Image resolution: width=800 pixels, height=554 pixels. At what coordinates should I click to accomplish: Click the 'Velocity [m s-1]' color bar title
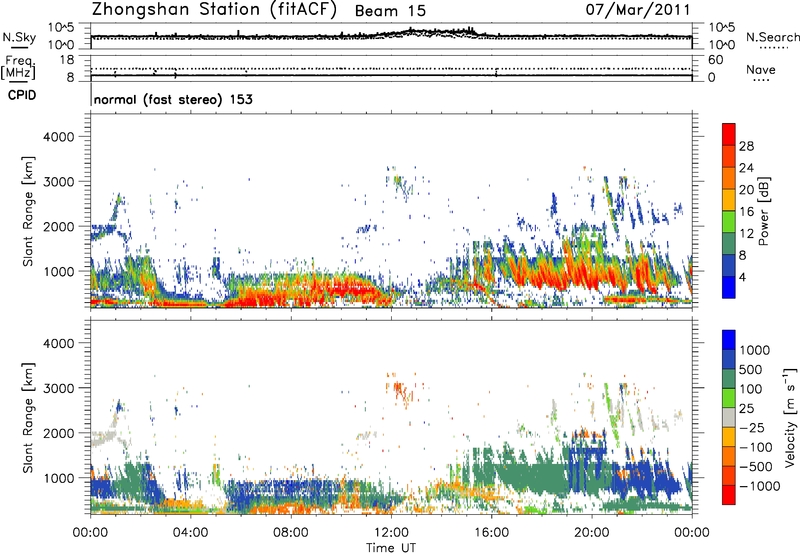790,417
